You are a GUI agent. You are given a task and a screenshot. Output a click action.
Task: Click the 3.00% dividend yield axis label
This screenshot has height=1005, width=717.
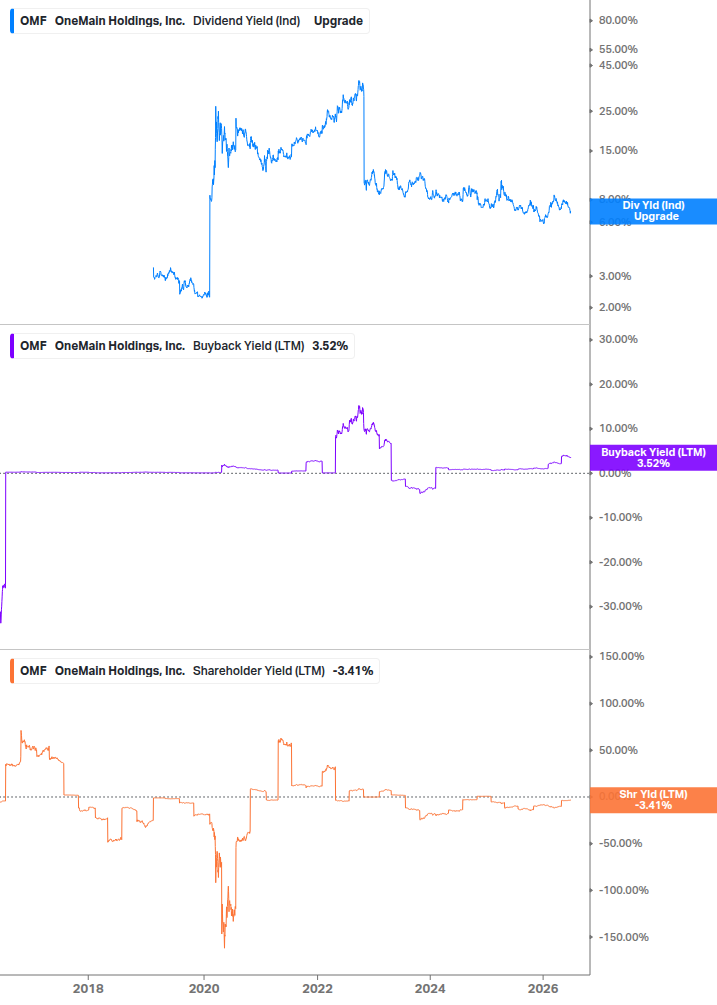pyautogui.click(x=615, y=276)
